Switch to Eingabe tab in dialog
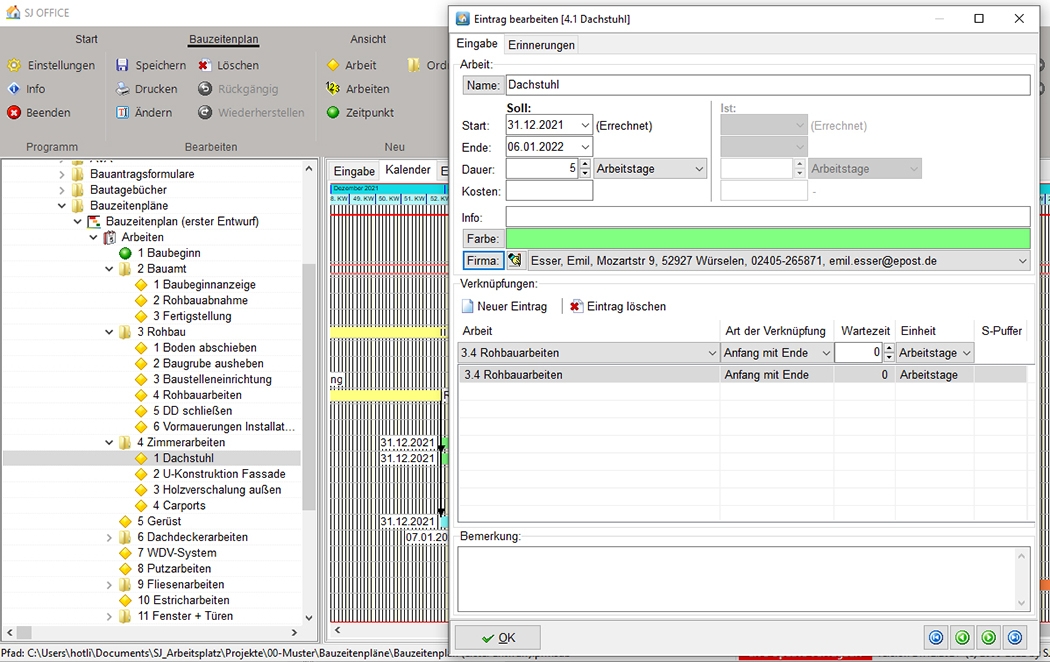 coord(477,44)
